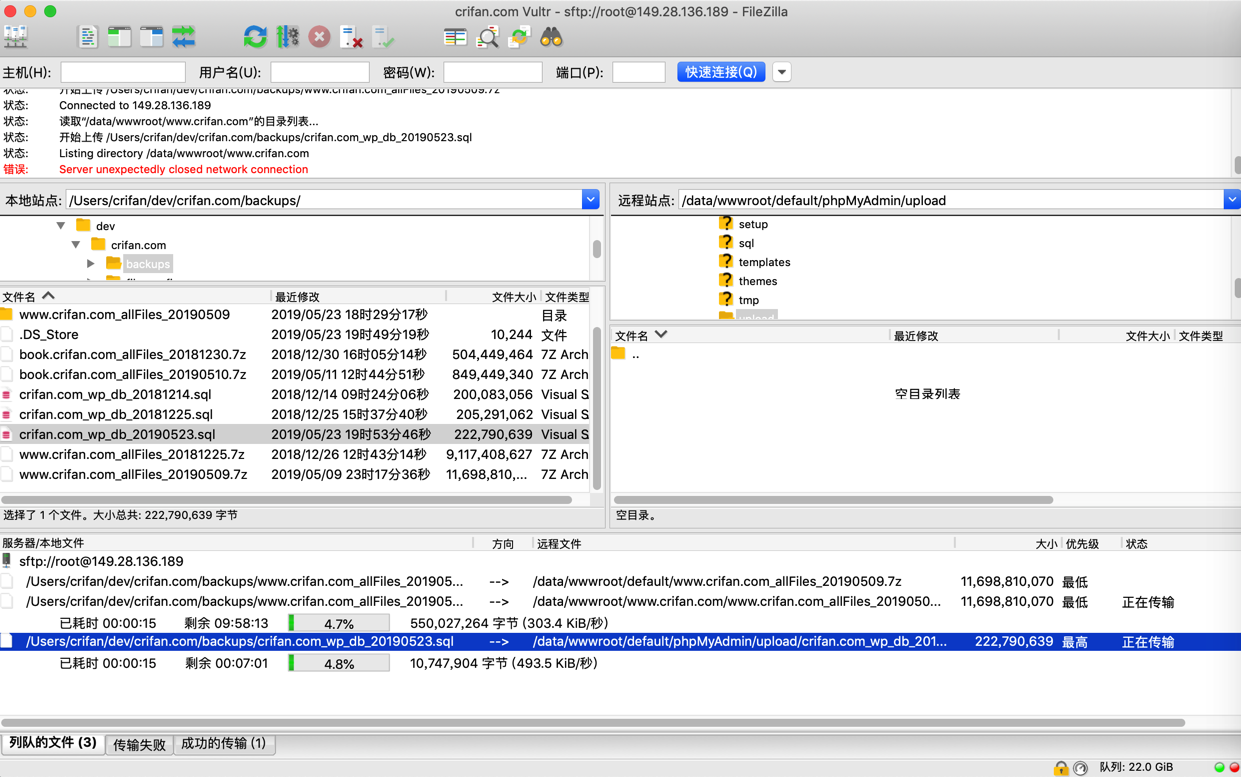Click the dev folder icon in local tree

coord(83,226)
